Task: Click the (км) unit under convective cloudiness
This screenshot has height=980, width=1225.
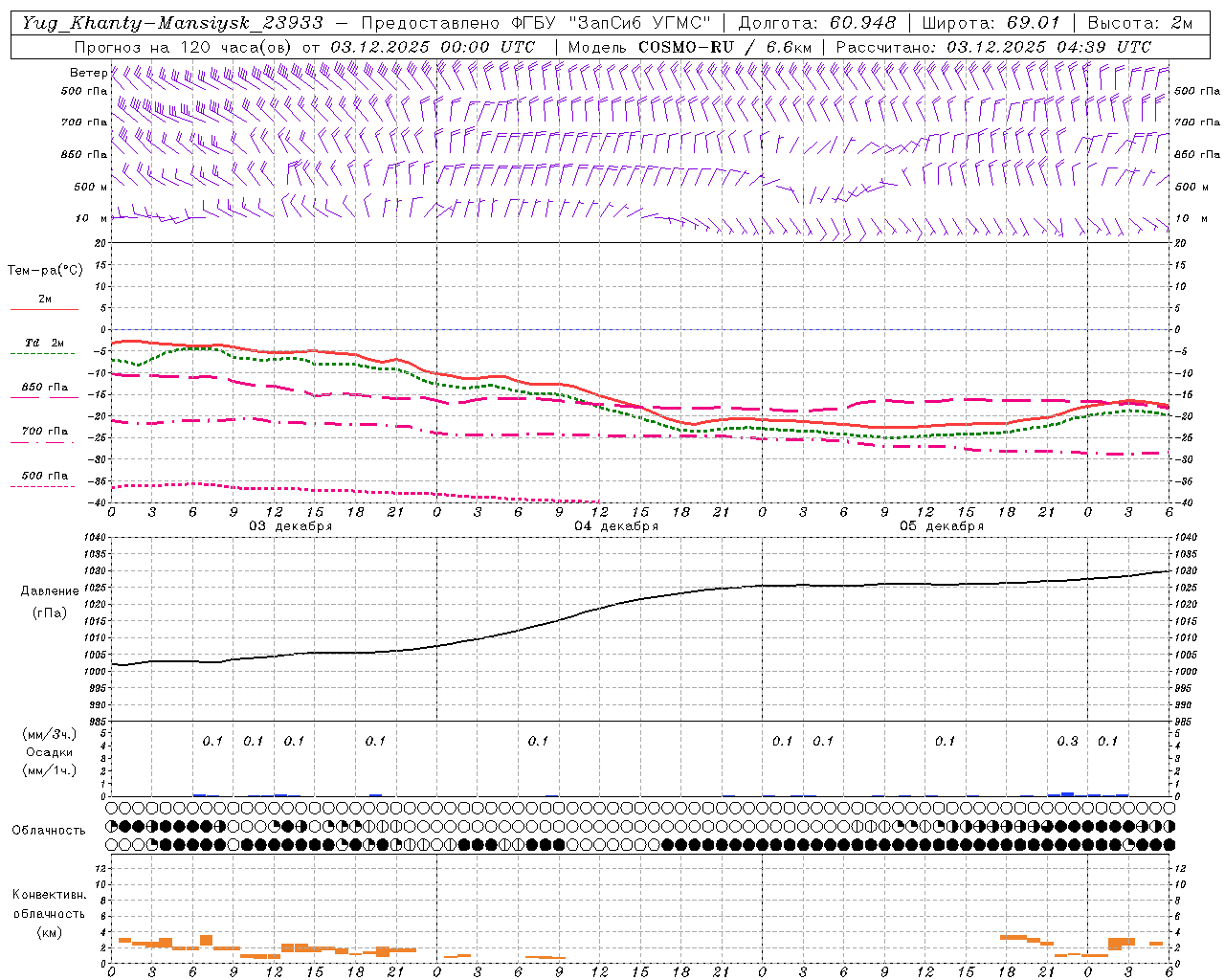Action: 50,932
